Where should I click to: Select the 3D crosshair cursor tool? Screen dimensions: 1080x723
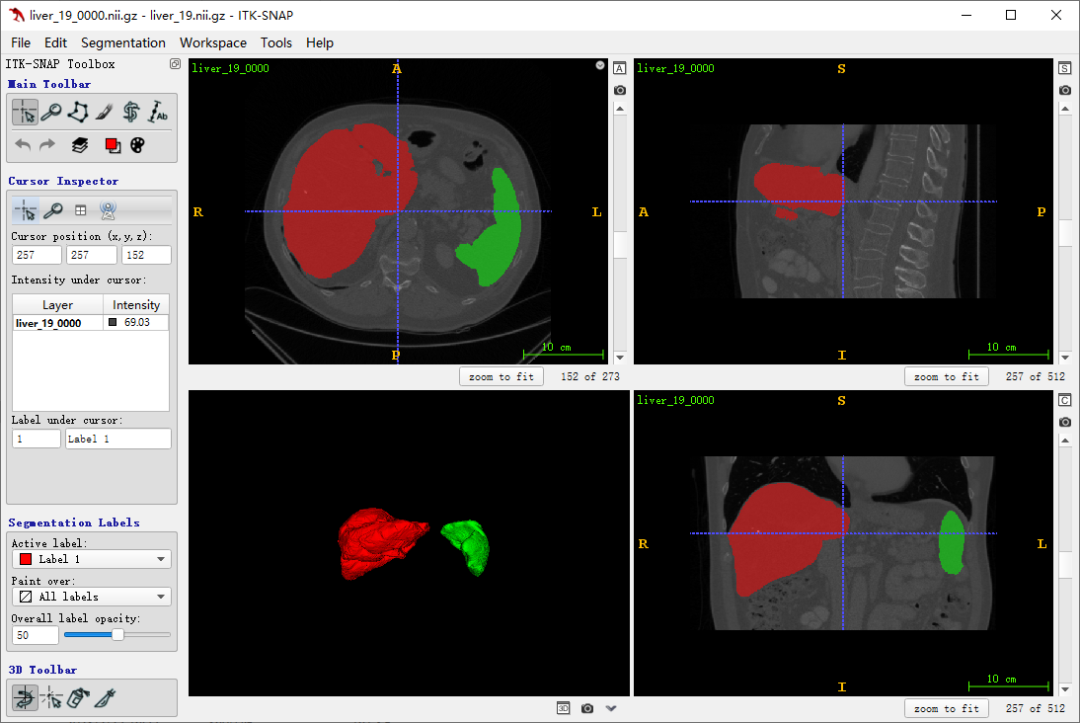tap(51, 698)
